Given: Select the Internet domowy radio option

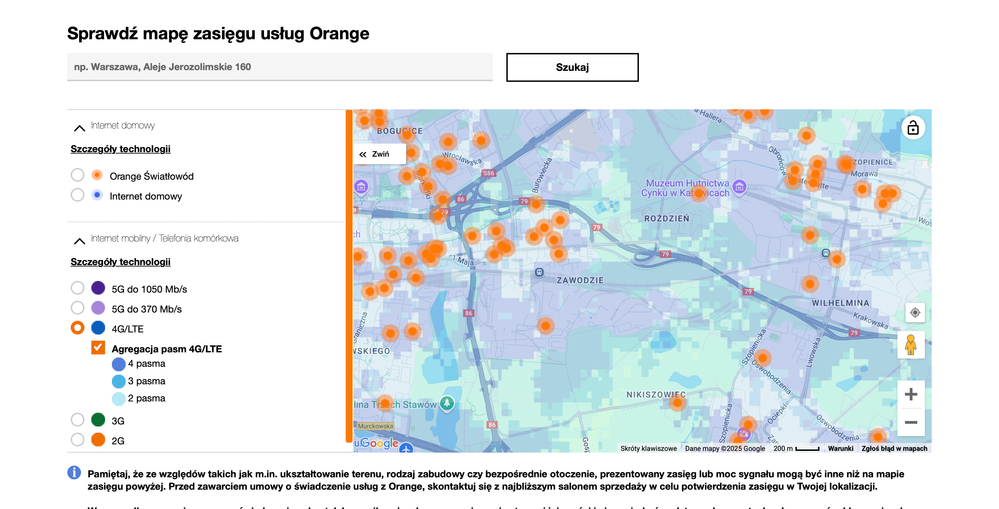Looking at the screenshot, I should pos(77,196).
